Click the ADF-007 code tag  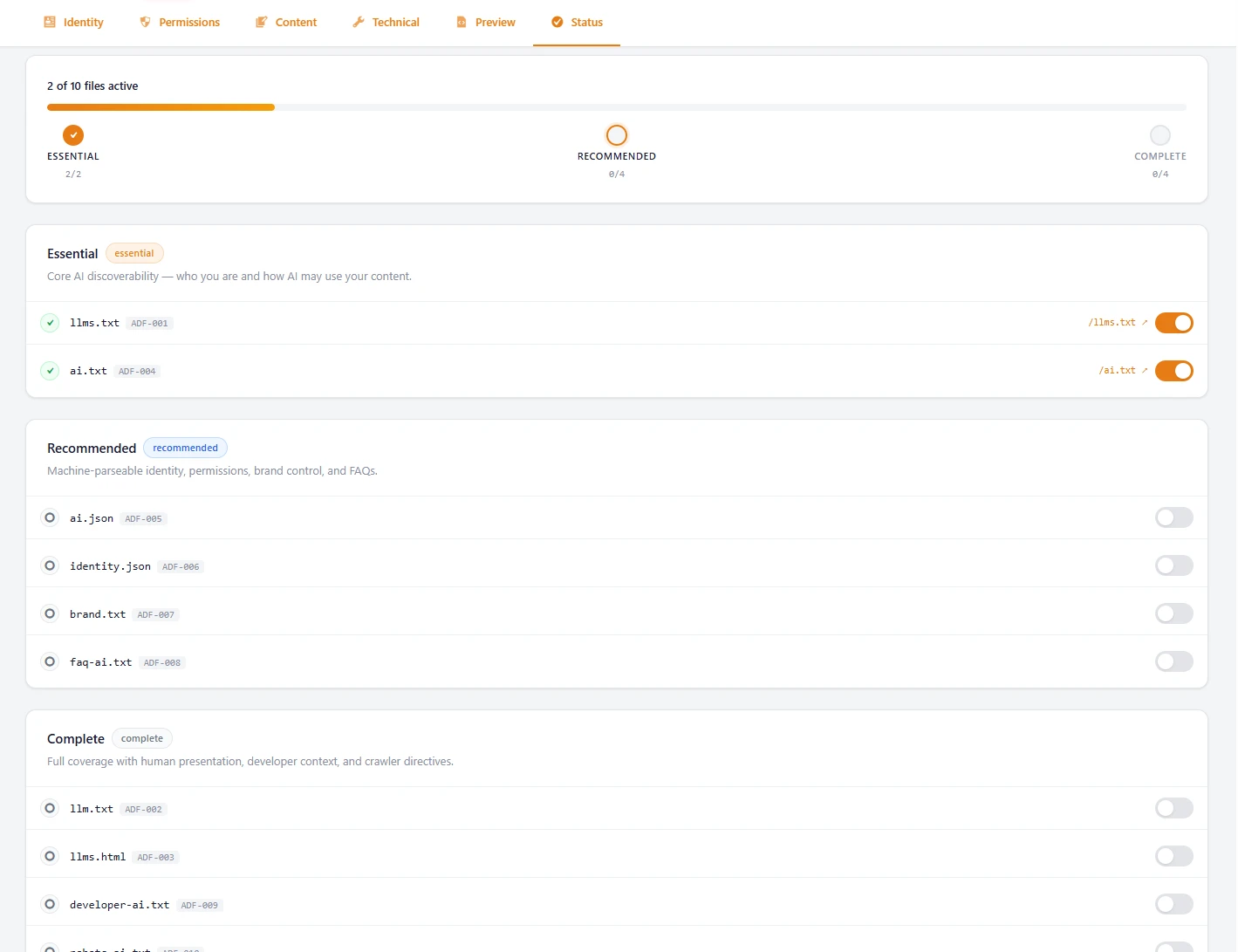(x=155, y=614)
